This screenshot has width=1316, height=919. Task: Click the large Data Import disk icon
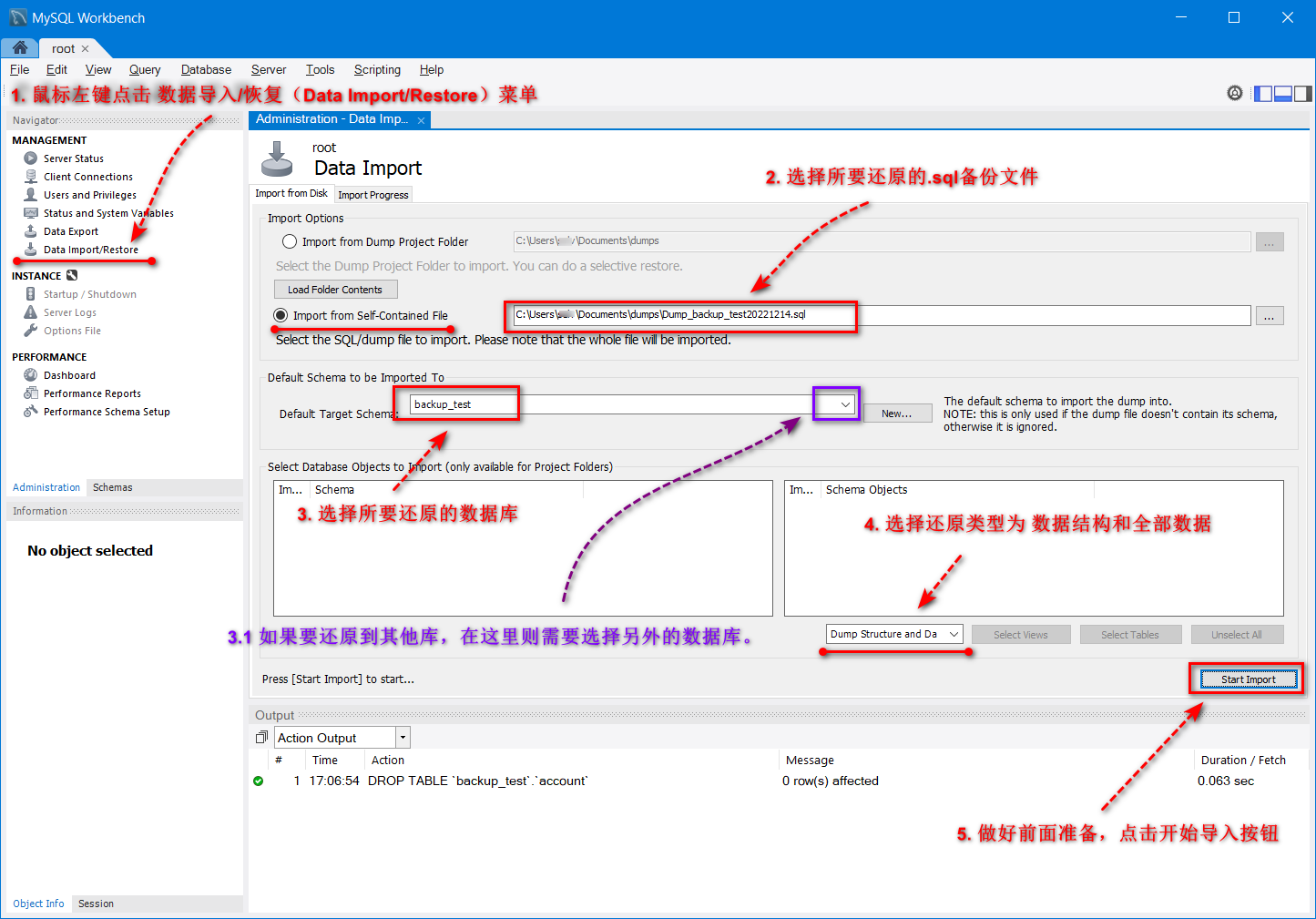pyautogui.click(x=277, y=158)
